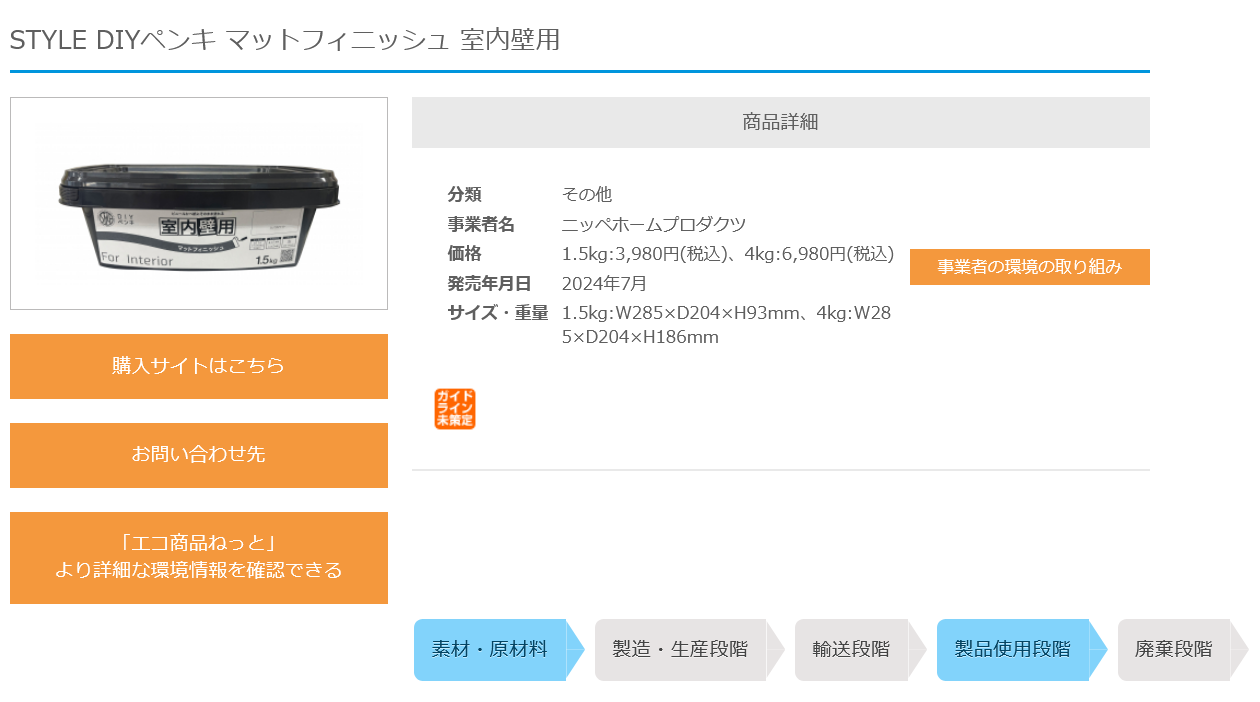Click the size text 1.5kg:W285×D204×H93mm
Screen dimensions: 1260x702
[680, 314]
